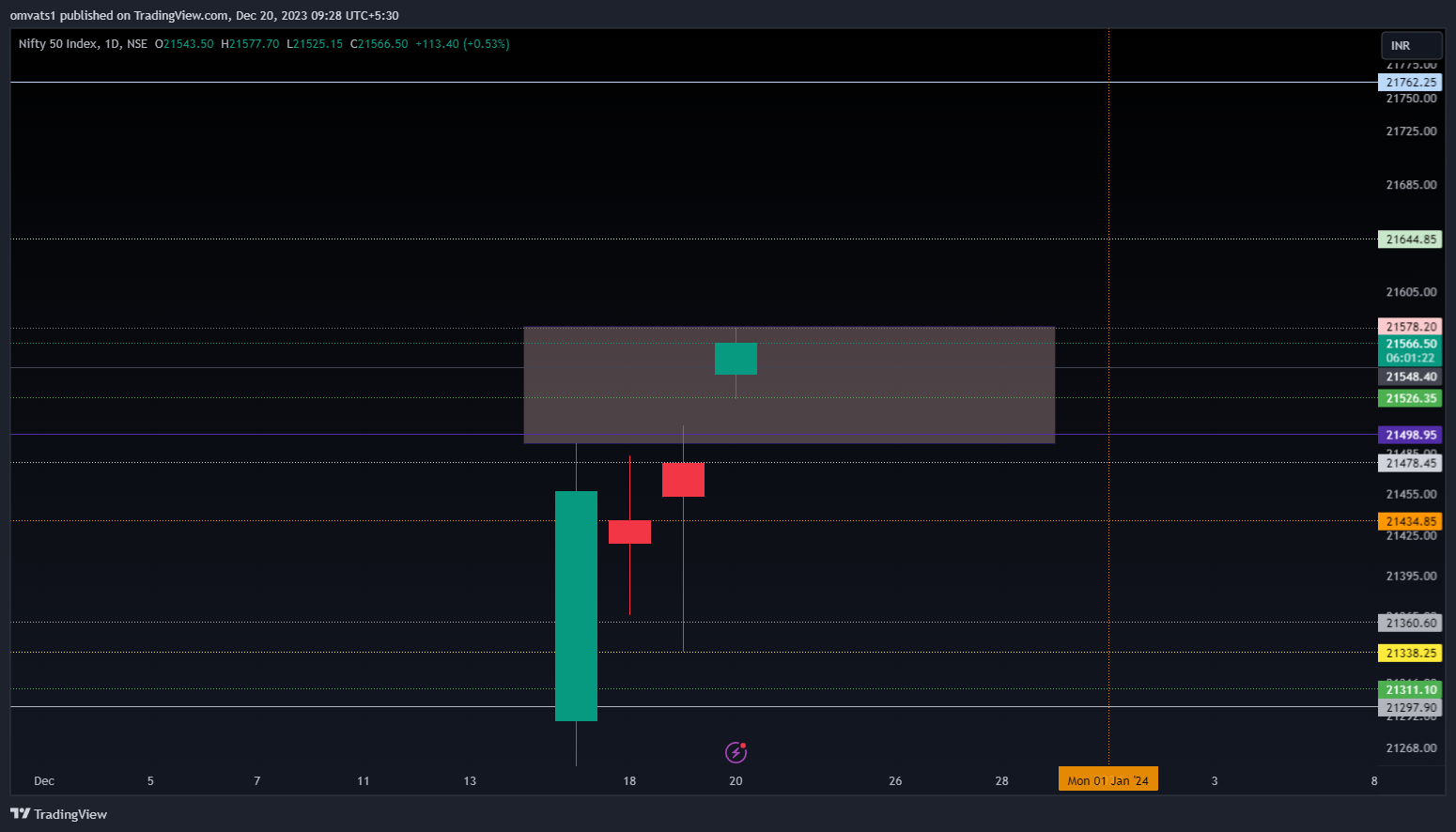Image resolution: width=1456 pixels, height=832 pixels.
Task: Click date 13 on the time axis
Action: click(x=470, y=781)
